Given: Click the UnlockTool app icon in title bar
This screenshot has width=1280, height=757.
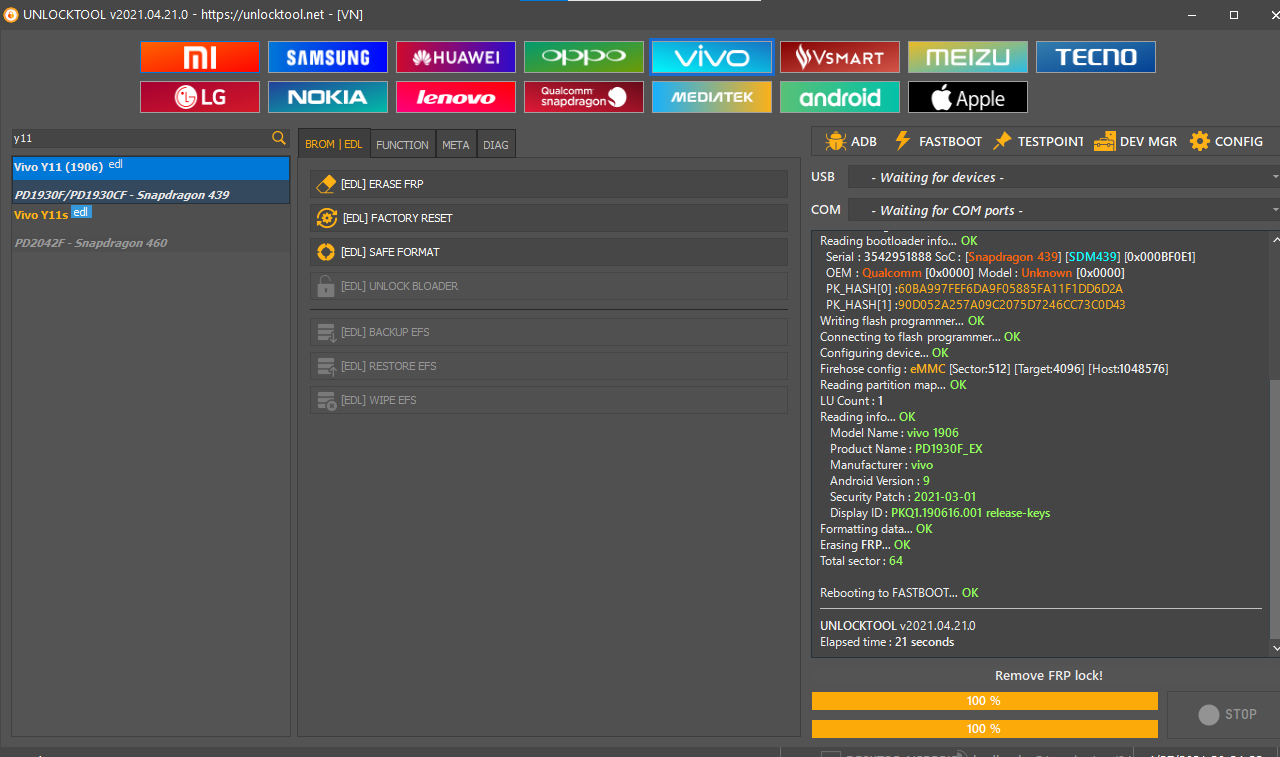Looking at the screenshot, I should tap(10, 14).
